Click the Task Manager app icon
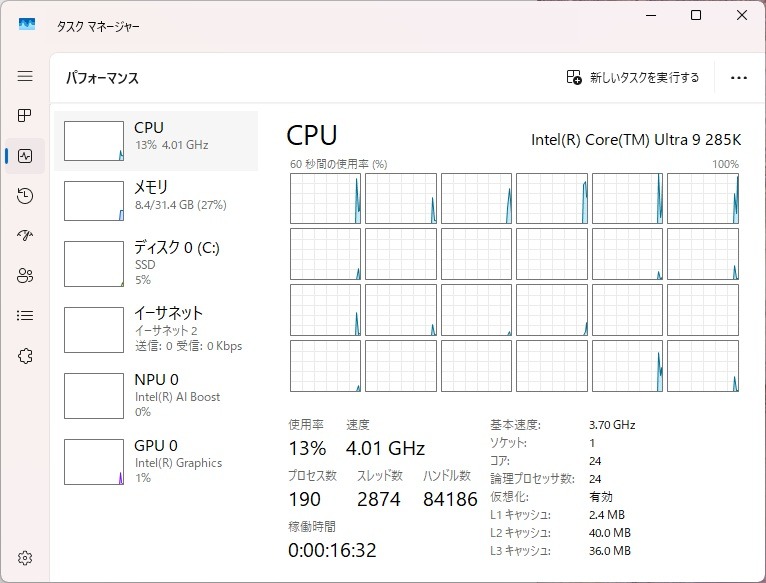 click(27, 26)
